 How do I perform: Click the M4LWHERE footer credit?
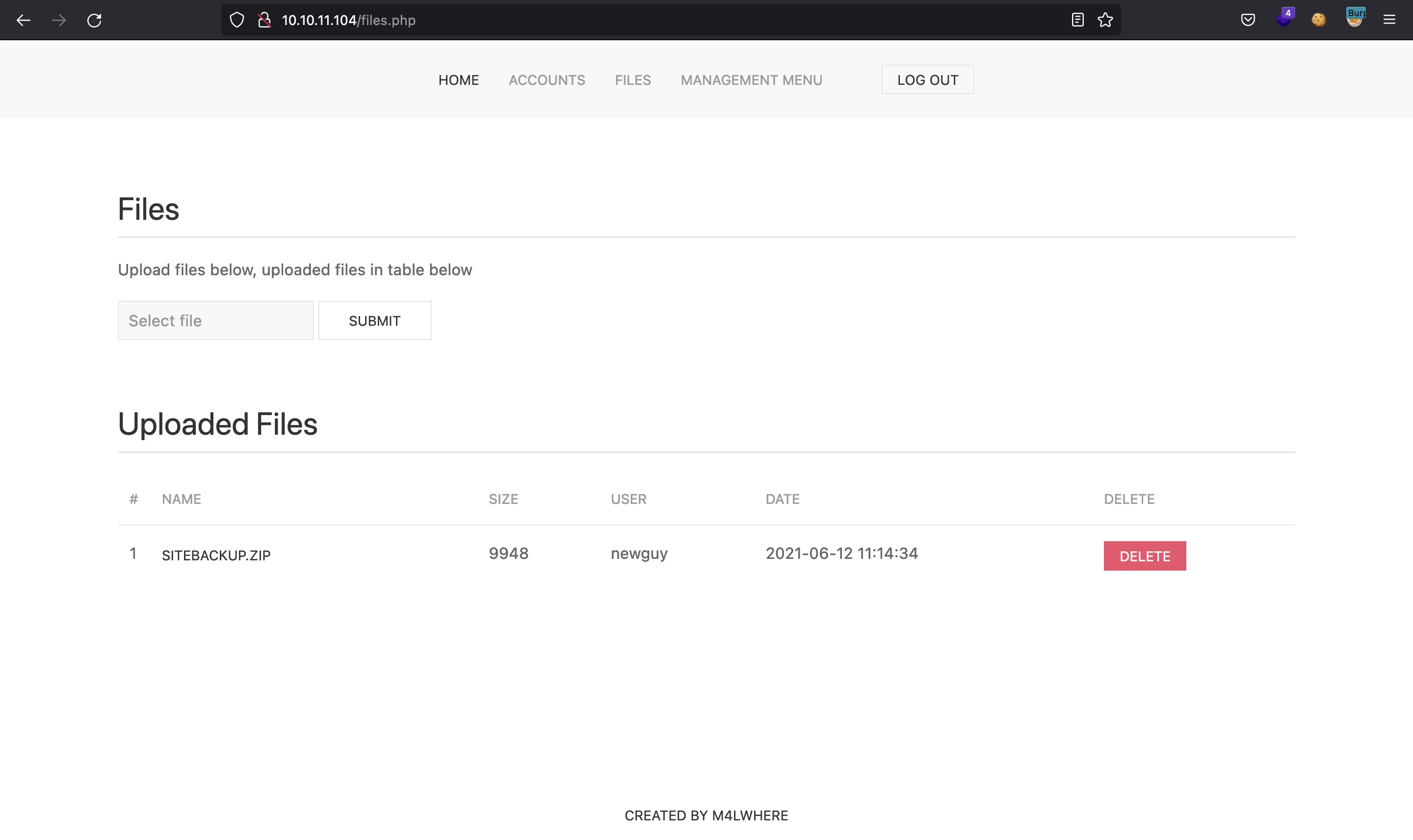click(x=750, y=815)
